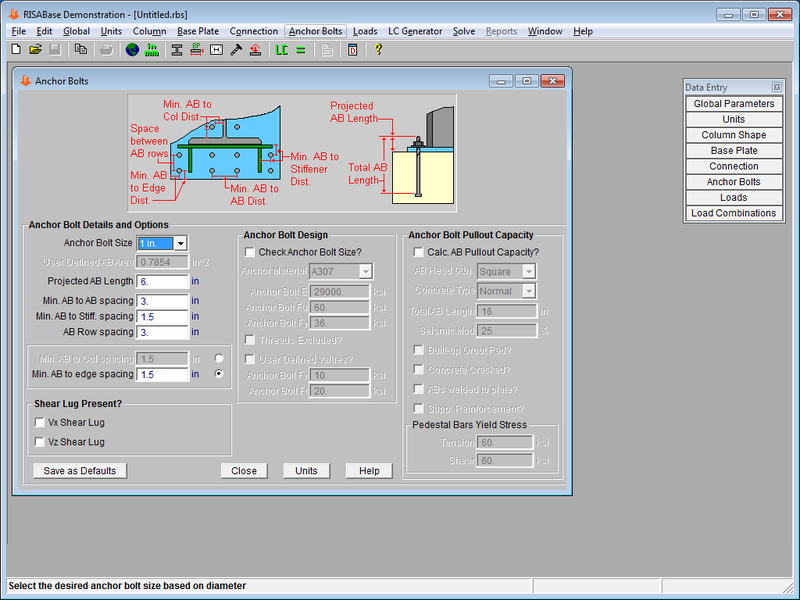The image size is (800, 600).
Task: Click the I-beam Column Shape icon
Action: [x=177, y=49]
